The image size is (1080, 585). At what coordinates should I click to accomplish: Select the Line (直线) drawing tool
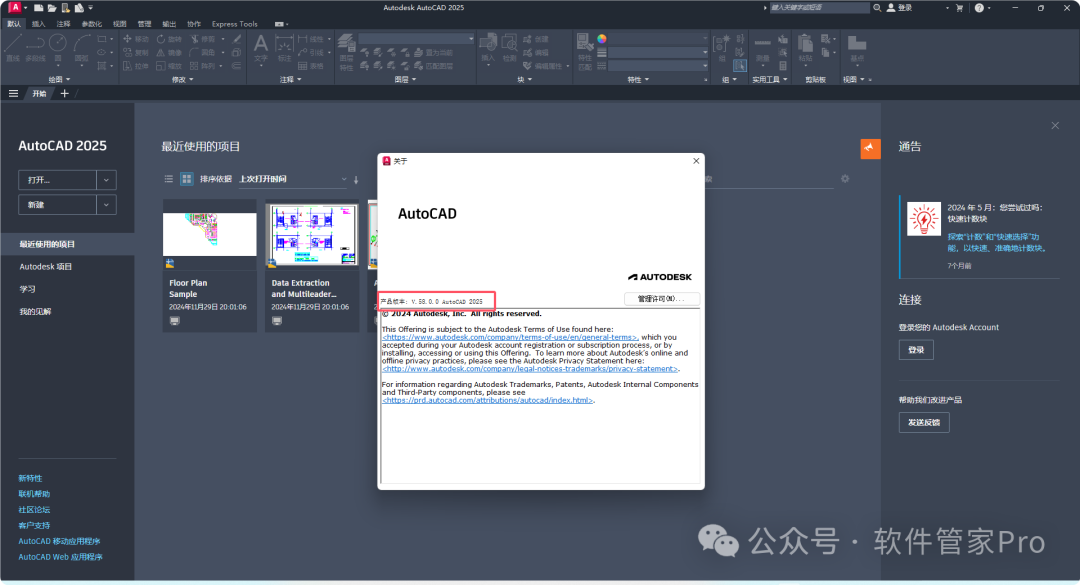pos(12,47)
